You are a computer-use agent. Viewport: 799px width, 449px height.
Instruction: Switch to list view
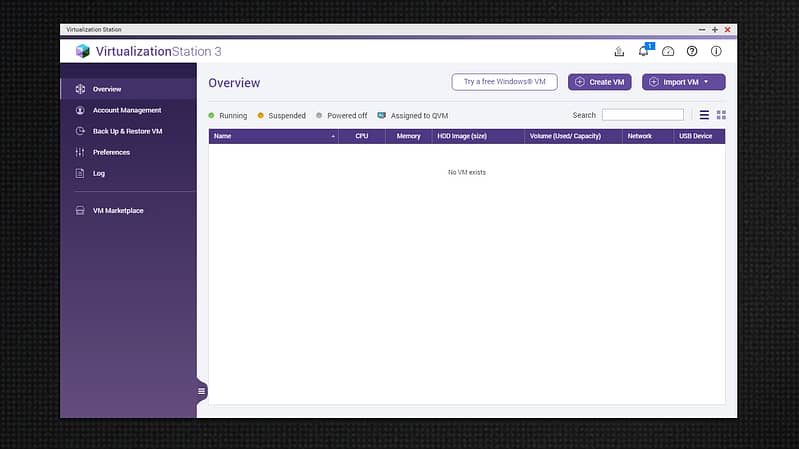coord(704,115)
